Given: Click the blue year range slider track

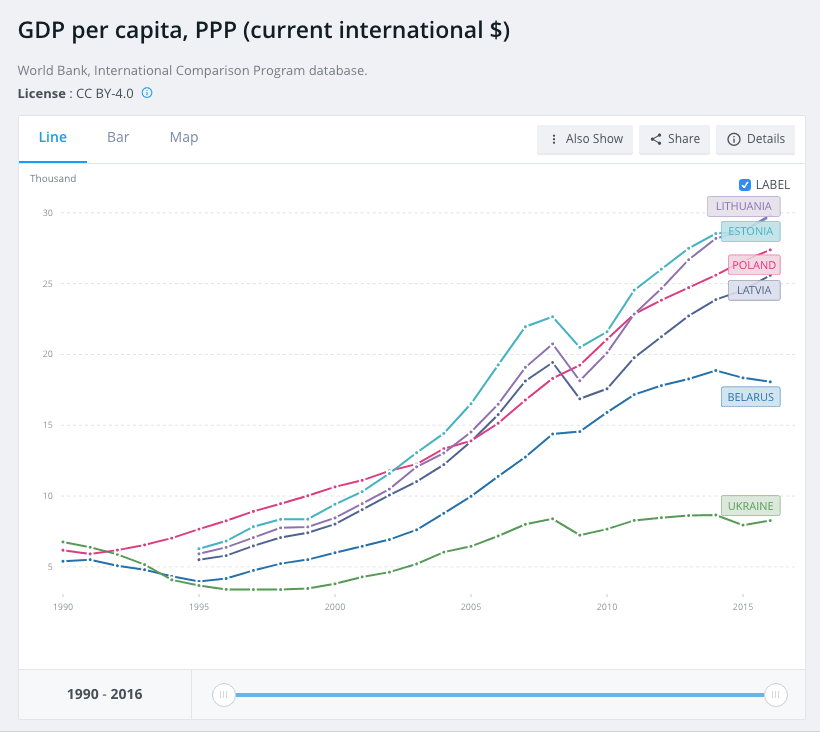Looking at the screenshot, I should tap(500, 694).
